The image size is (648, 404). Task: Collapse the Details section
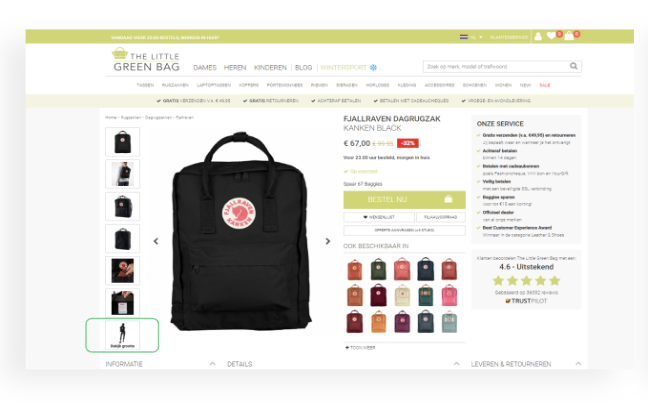coord(456,364)
